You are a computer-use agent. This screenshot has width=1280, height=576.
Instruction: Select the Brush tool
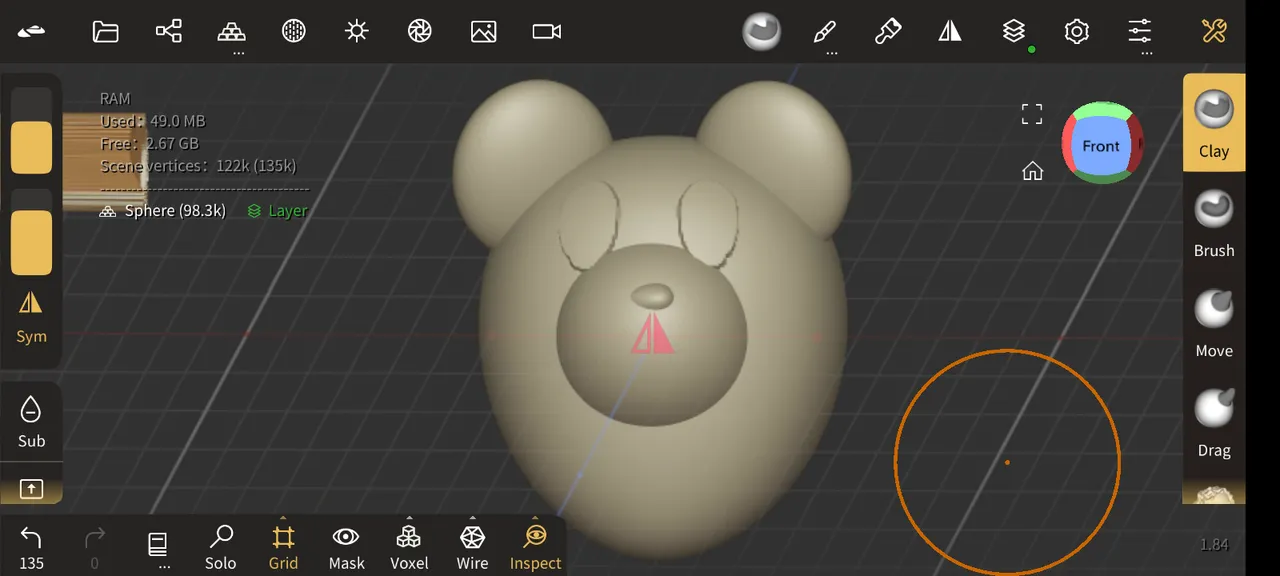tap(1214, 222)
